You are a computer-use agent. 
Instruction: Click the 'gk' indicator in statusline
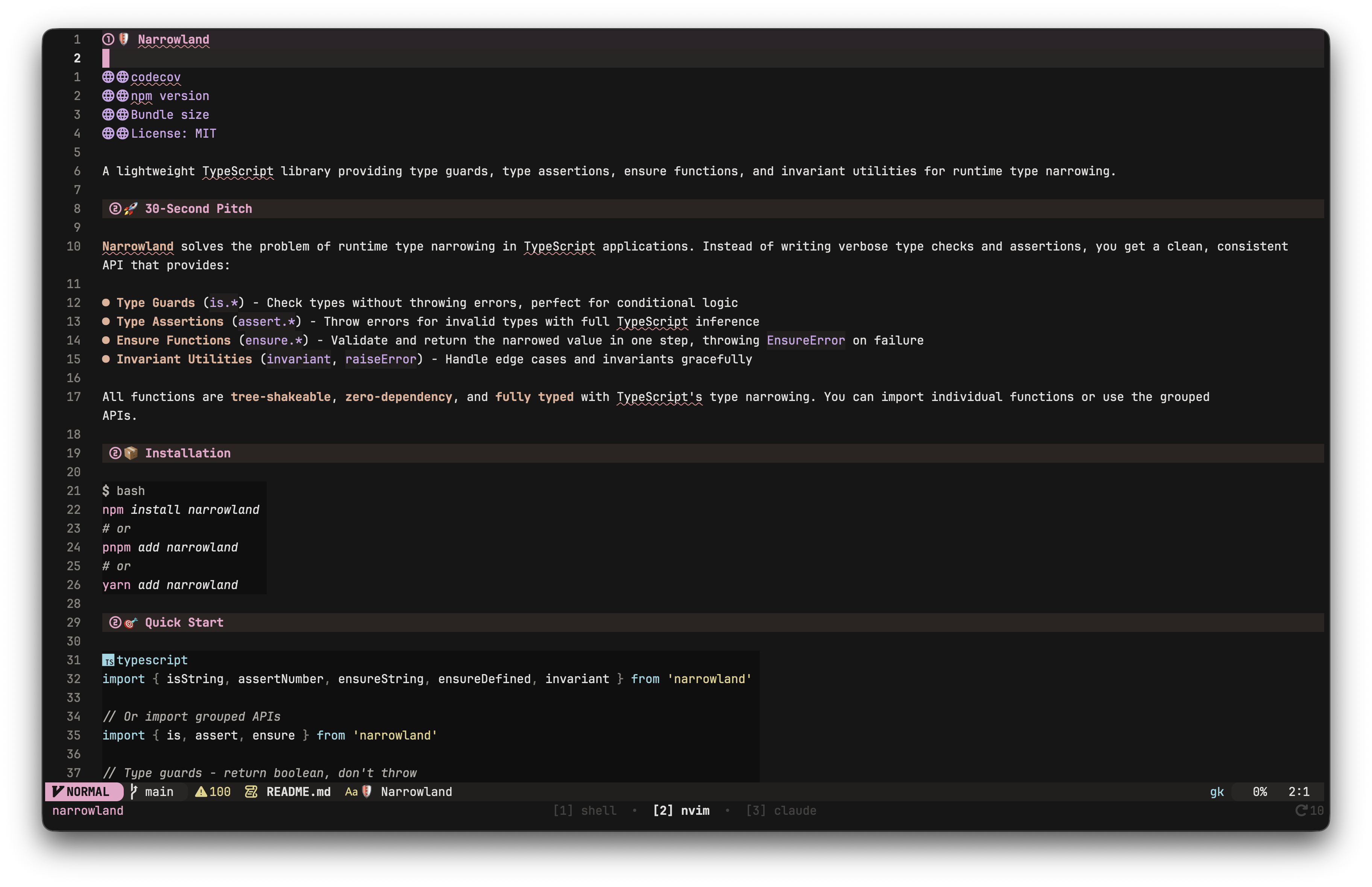point(1217,791)
